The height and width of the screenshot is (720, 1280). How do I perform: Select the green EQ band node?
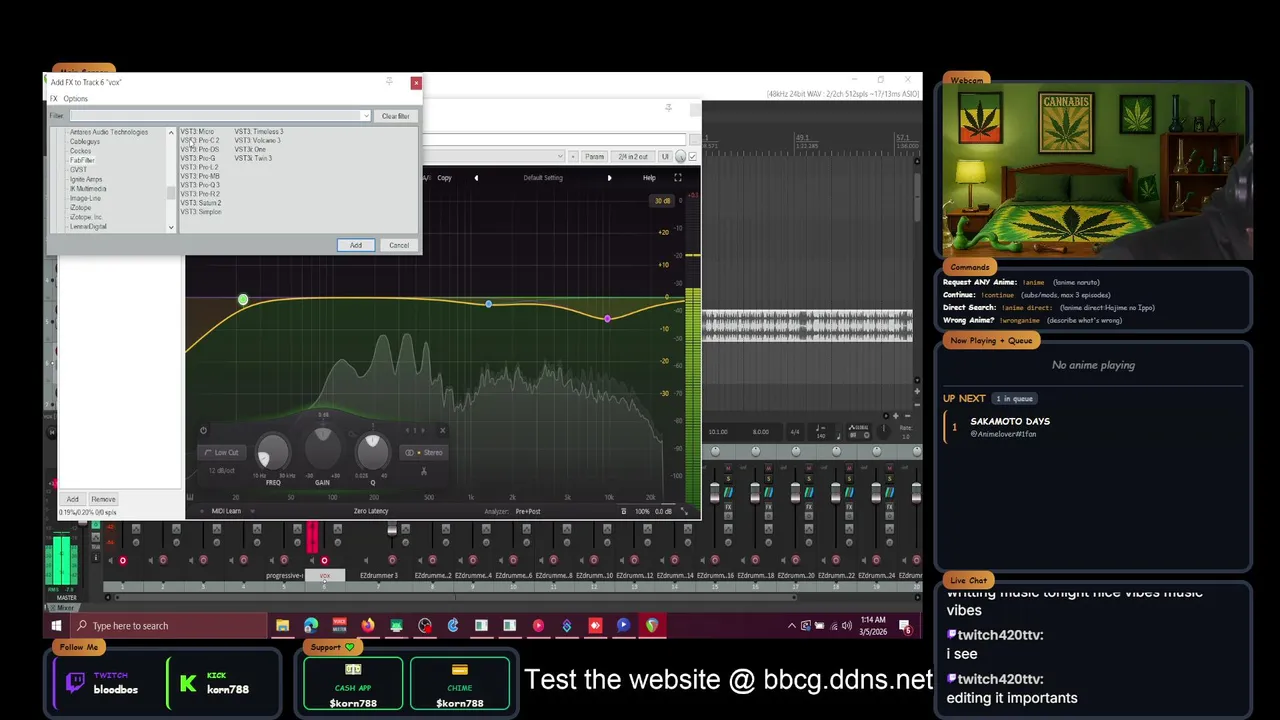click(243, 300)
